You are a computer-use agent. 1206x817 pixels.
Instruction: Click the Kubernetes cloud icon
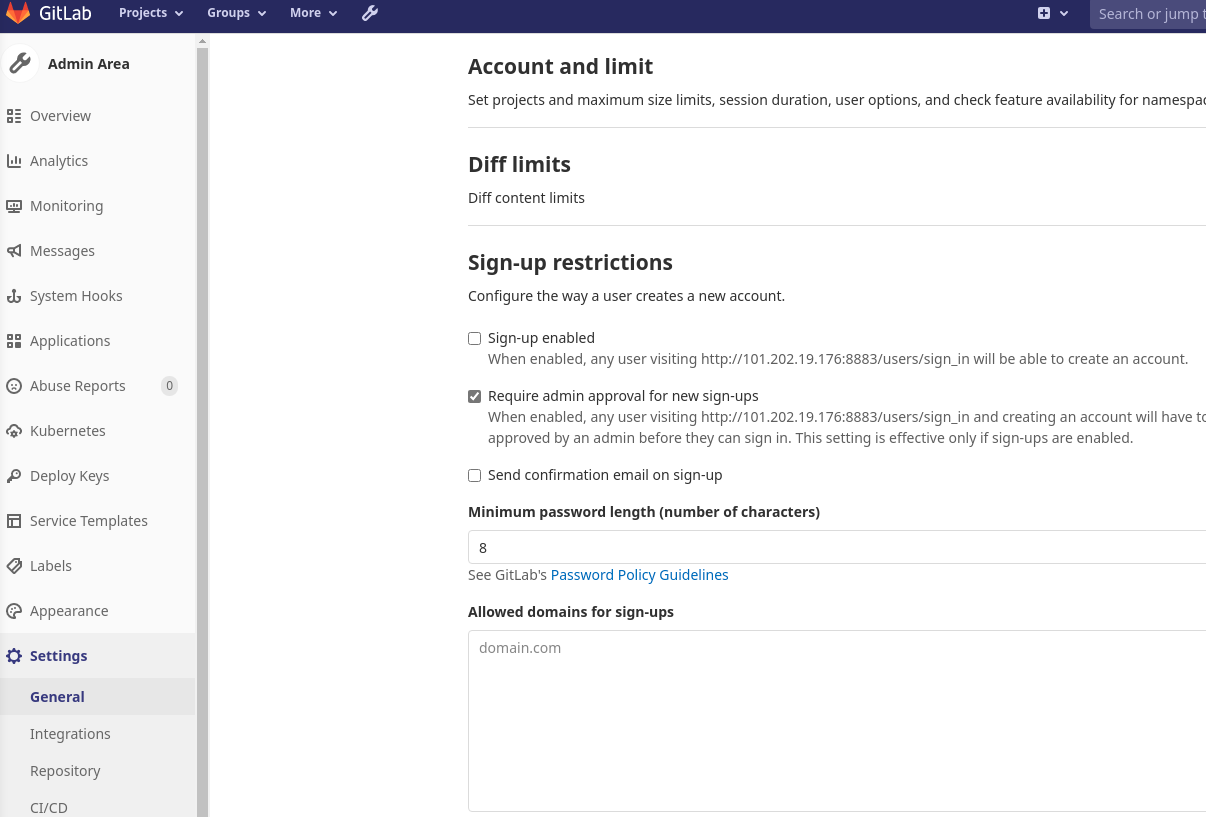coord(14,431)
